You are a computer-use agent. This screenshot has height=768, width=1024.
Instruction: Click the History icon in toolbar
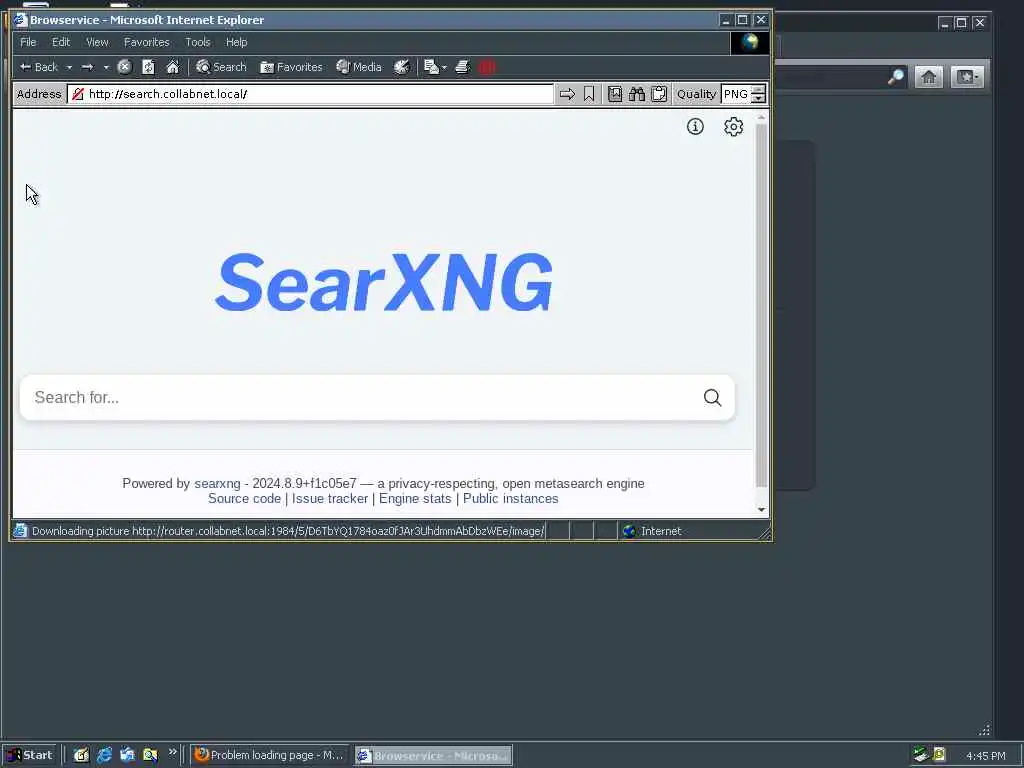pyautogui.click(x=402, y=67)
